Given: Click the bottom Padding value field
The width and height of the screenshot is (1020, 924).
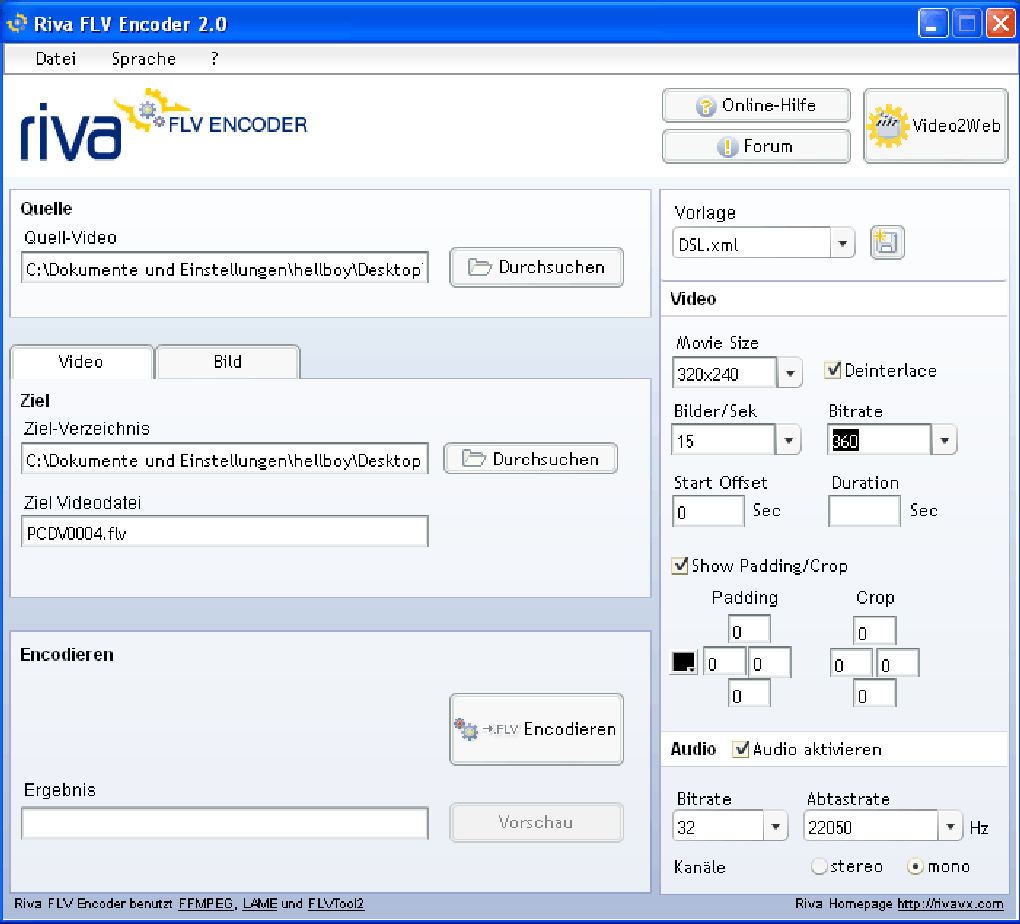Looking at the screenshot, I should coord(749,693).
